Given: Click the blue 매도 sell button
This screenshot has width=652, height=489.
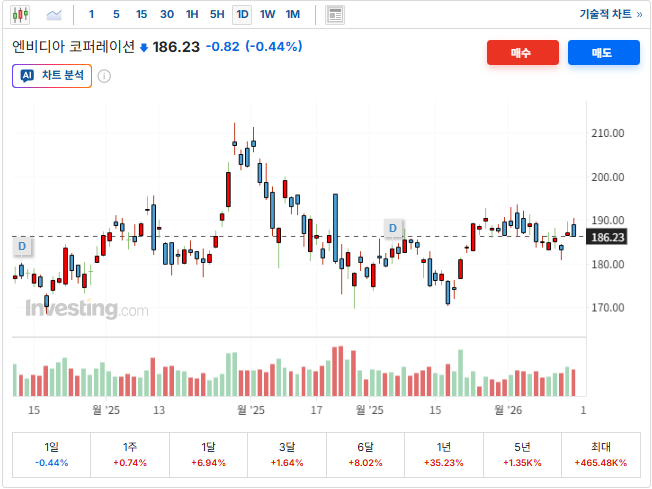Looking at the screenshot, I should pos(604,52).
